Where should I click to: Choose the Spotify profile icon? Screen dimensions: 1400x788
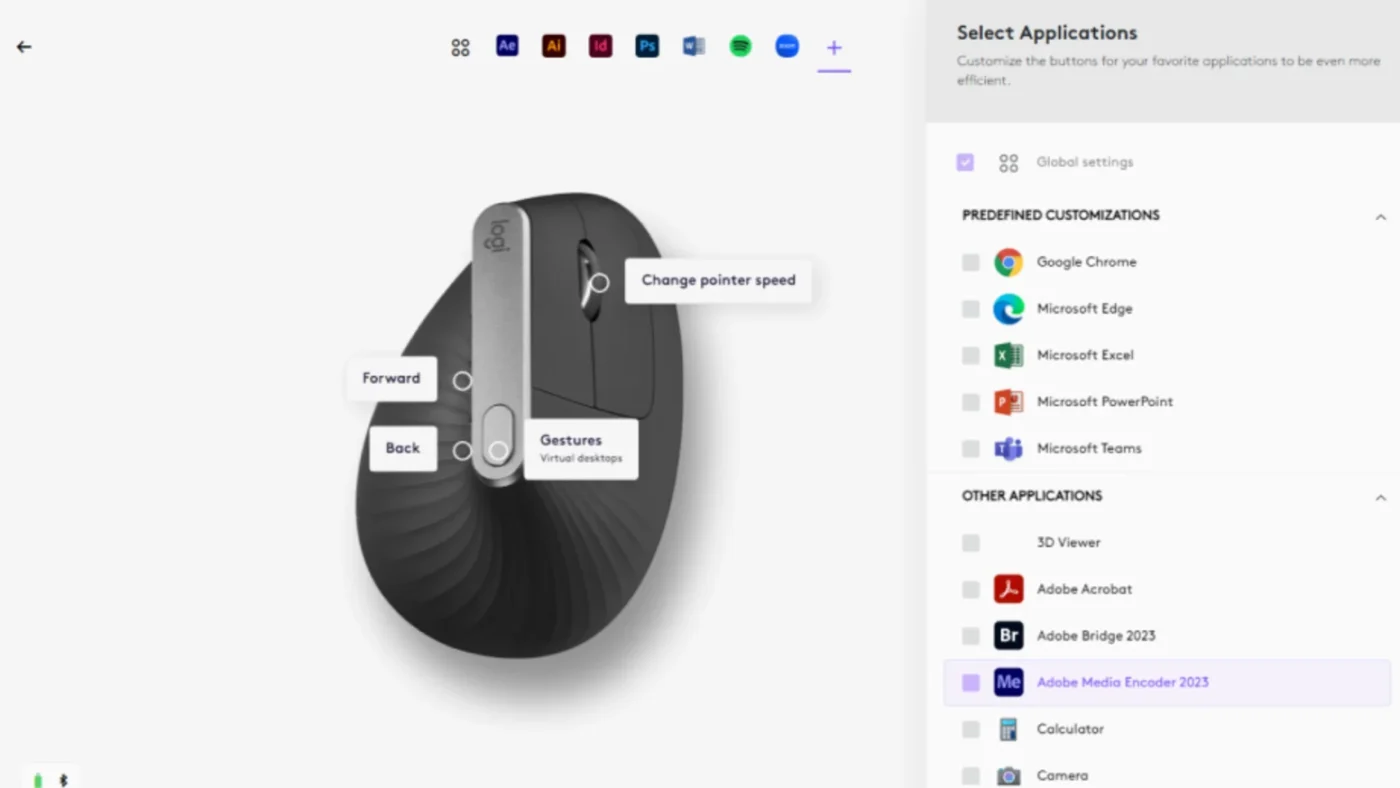pyautogui.click(x=740, y=46)
